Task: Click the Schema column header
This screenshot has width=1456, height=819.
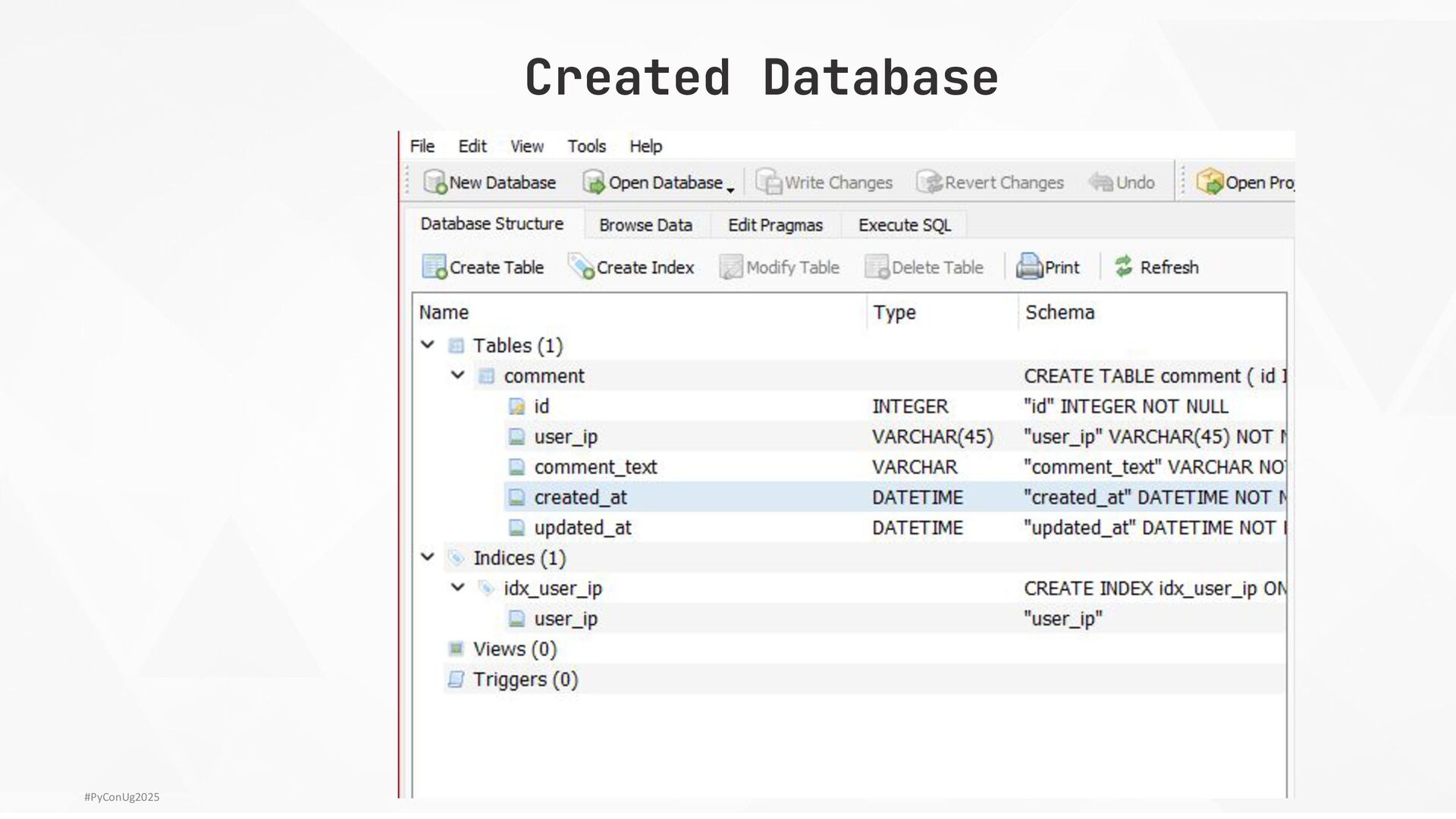Action: point(1152,312)
